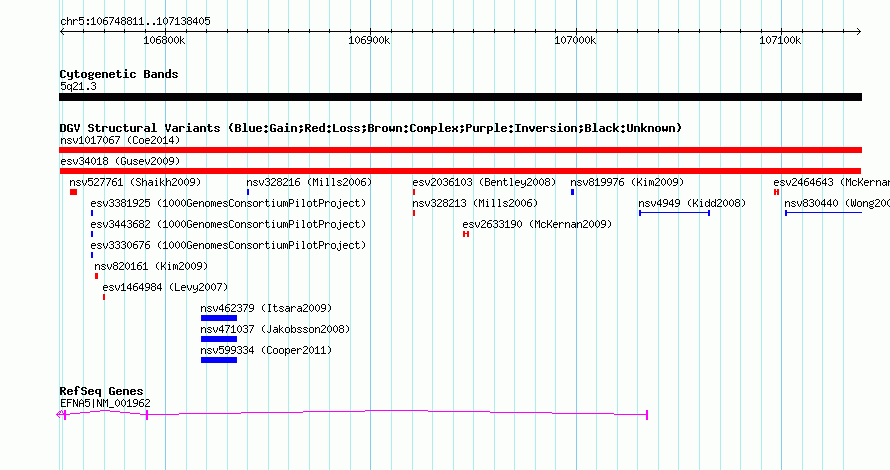The height and width of the screenshot is (470, 890).
Task: Open nsv820161 (Kim2009) variant
Action: (151, 266)
